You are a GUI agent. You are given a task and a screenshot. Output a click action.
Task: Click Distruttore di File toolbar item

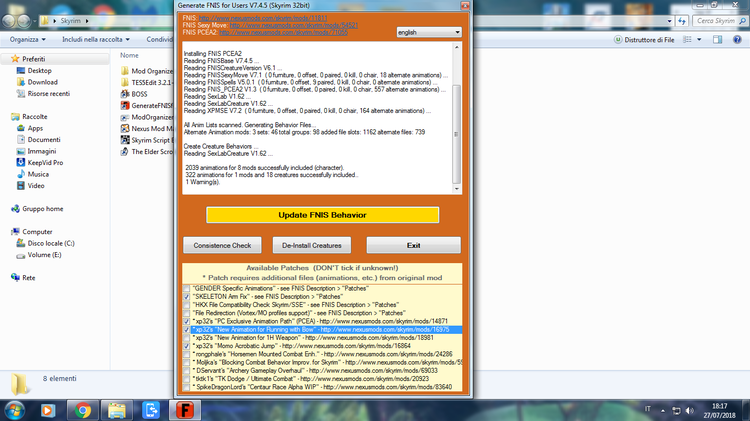tap(644, 40)
